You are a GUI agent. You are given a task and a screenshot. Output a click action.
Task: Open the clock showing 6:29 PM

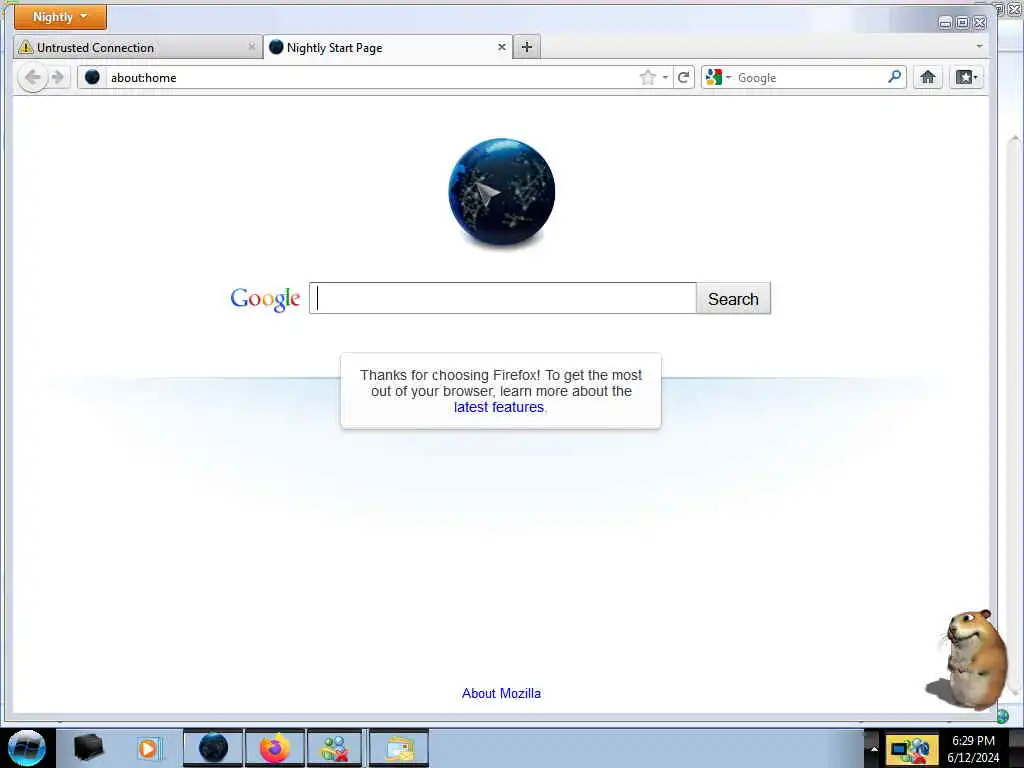pos(973,749)
